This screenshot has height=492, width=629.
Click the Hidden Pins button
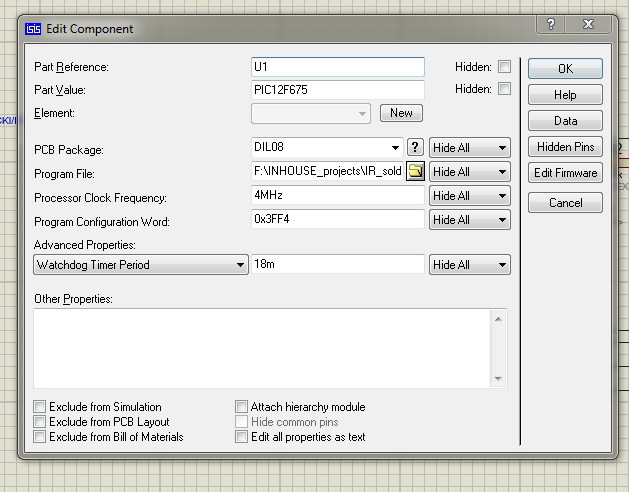point(565,147)
